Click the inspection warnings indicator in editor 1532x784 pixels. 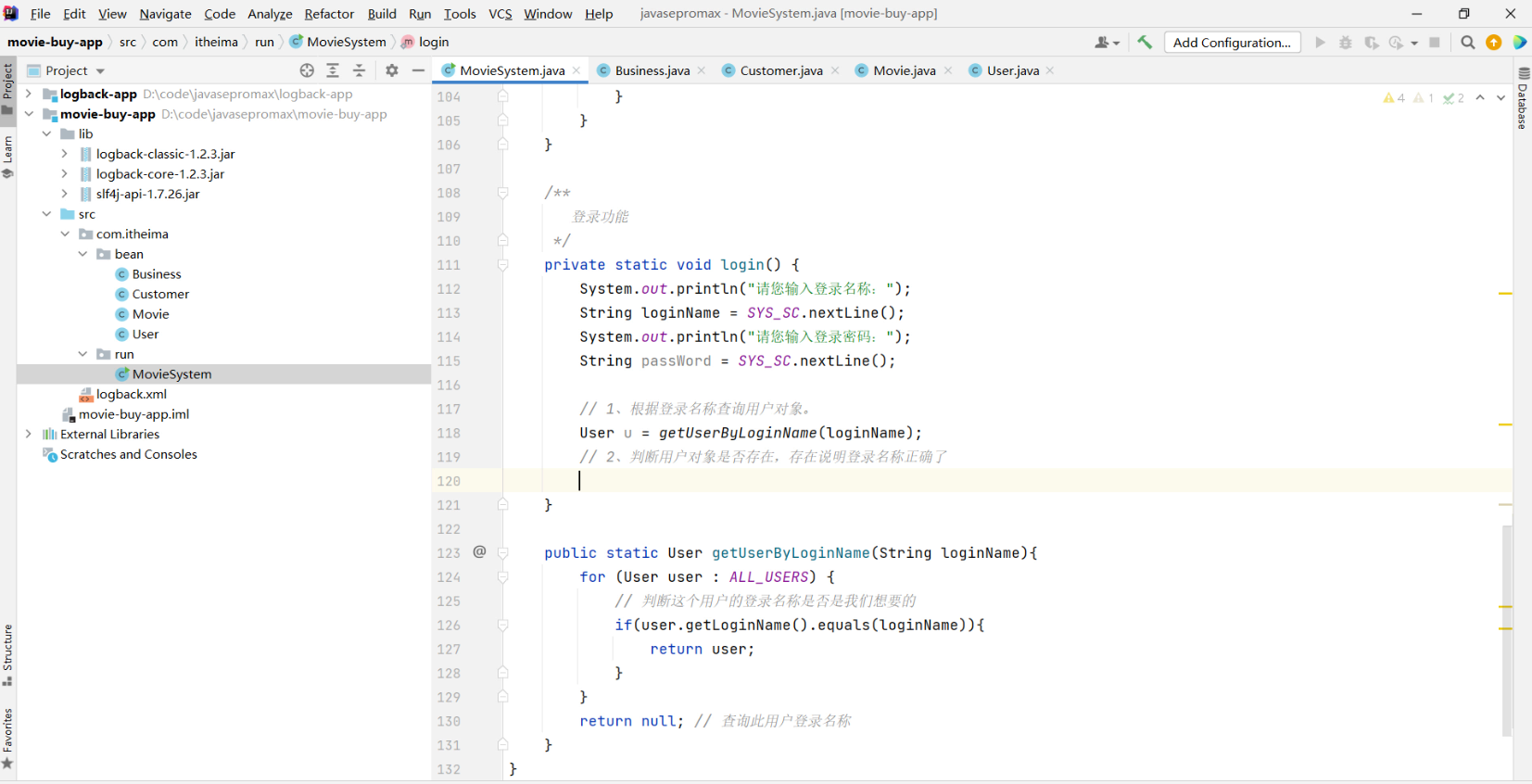click(1424, 97)
